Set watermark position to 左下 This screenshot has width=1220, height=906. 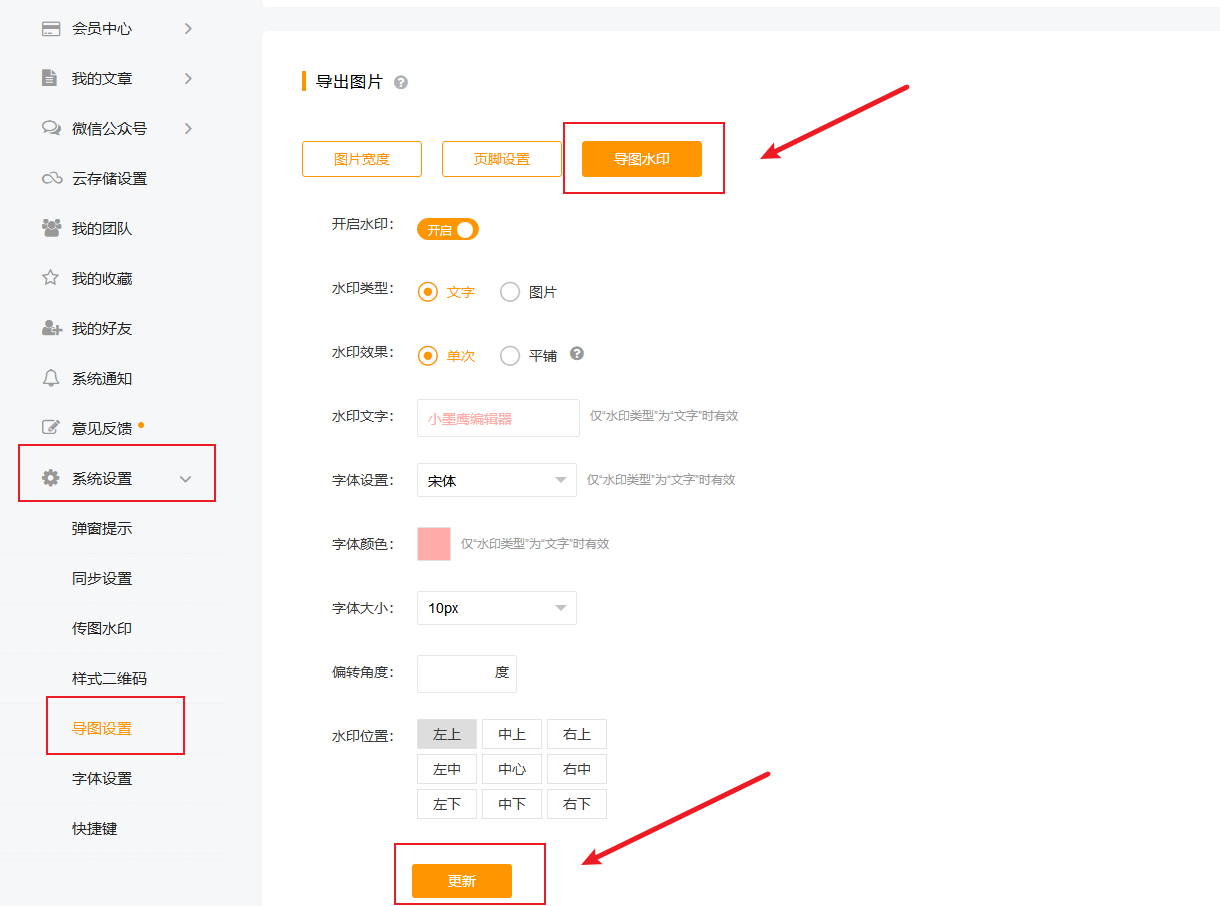point(447,804)
